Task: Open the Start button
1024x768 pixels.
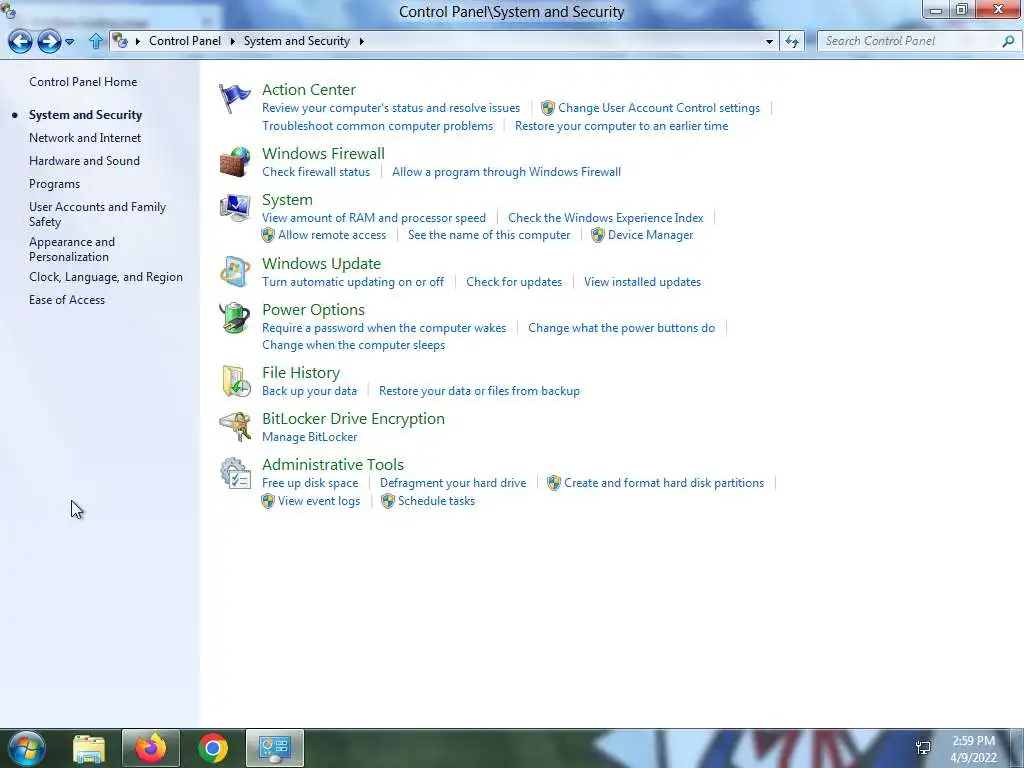Action: coord(27,748)
